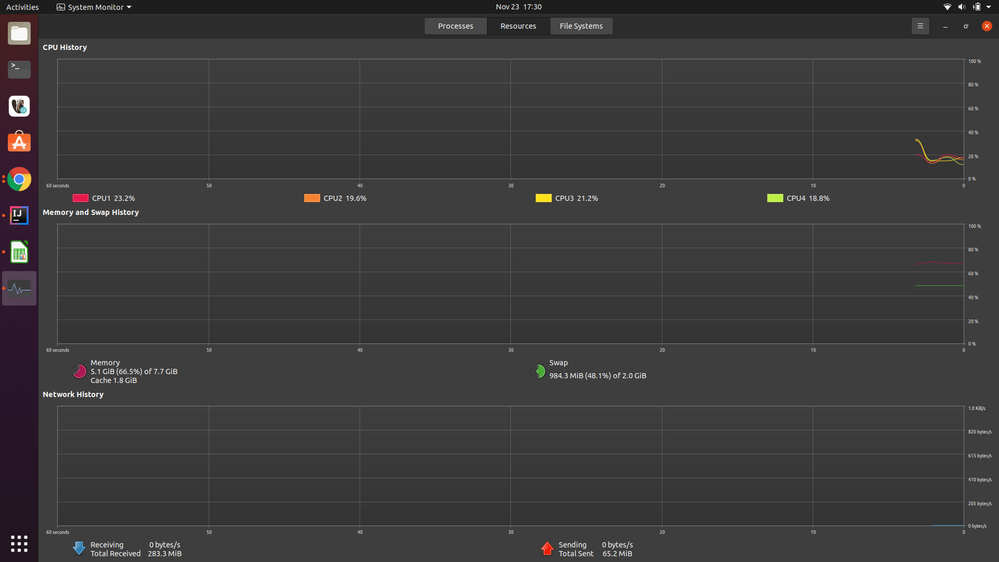Open the System Monitor app menu dropdown
Image resolution: width=999 pixels, height=562 pixels.
click(x=93, y=7)
